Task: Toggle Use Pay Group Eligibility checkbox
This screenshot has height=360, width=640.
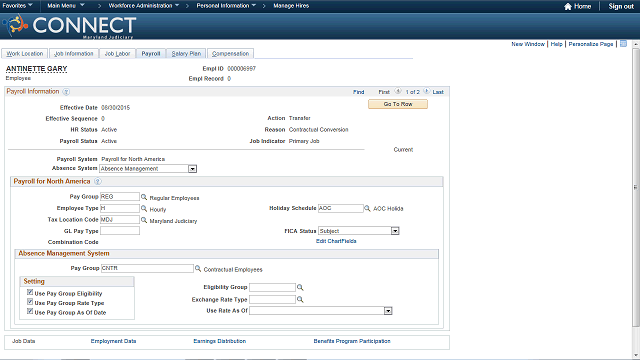Action: coord(30,292)
